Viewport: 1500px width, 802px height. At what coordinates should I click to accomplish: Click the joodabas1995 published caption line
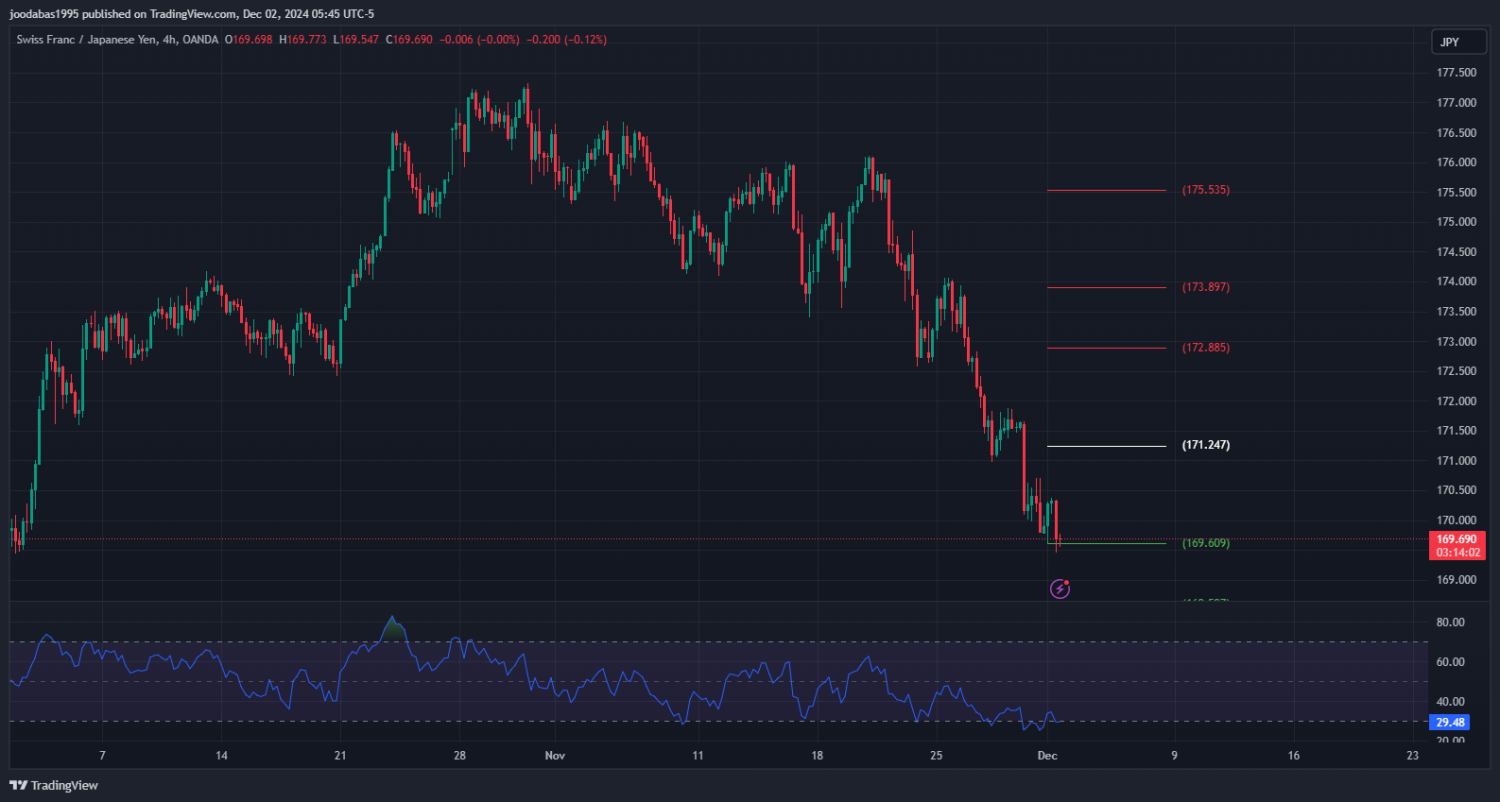[191, 14]
